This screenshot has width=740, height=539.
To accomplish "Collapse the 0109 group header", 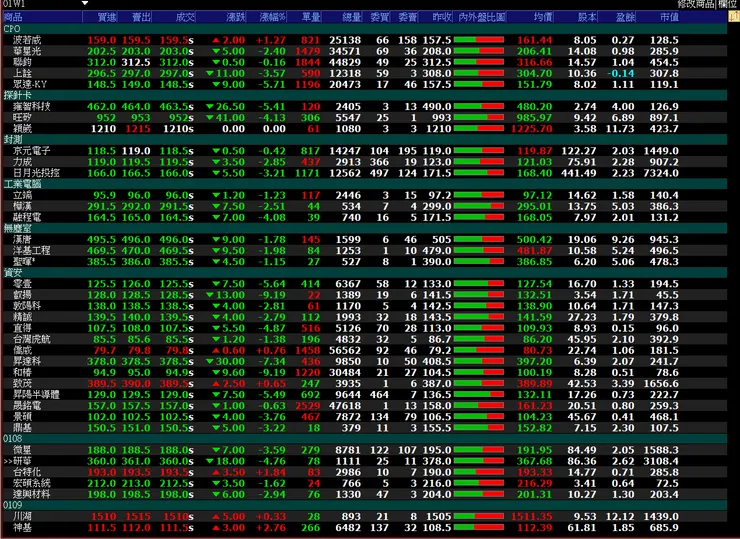I will point(364,505).
